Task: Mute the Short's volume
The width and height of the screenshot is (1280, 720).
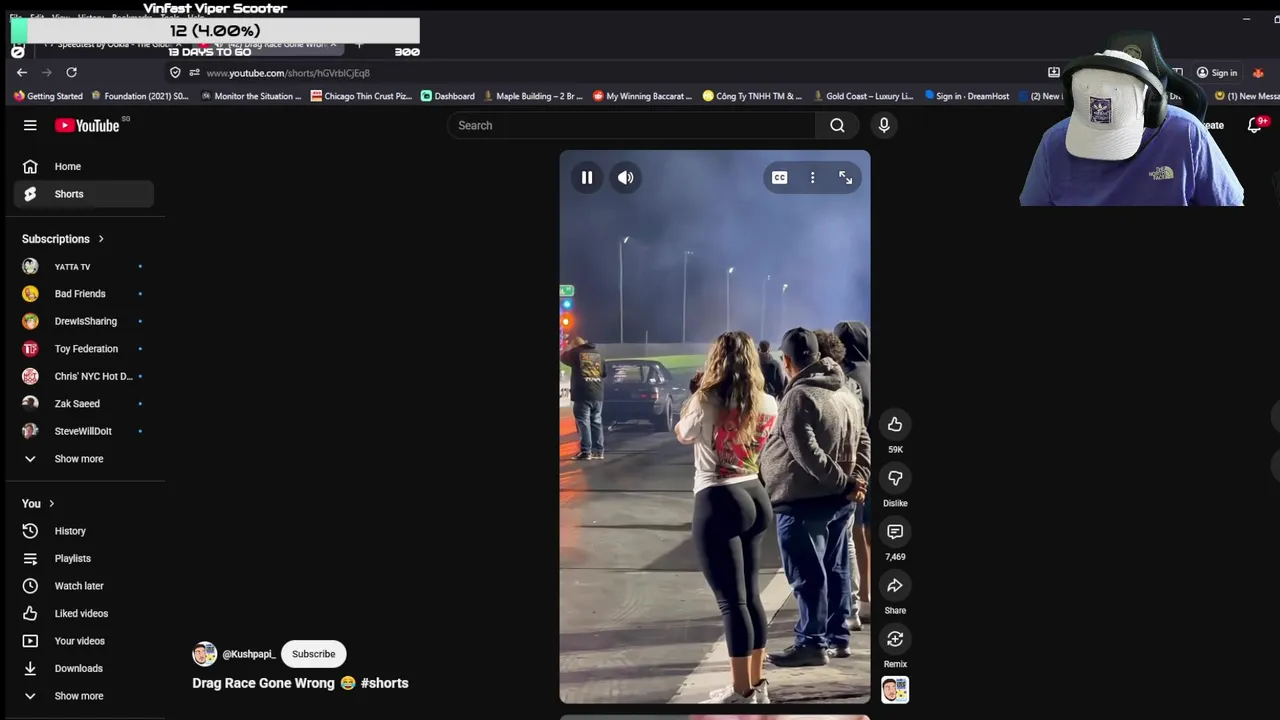Action: 626,178
